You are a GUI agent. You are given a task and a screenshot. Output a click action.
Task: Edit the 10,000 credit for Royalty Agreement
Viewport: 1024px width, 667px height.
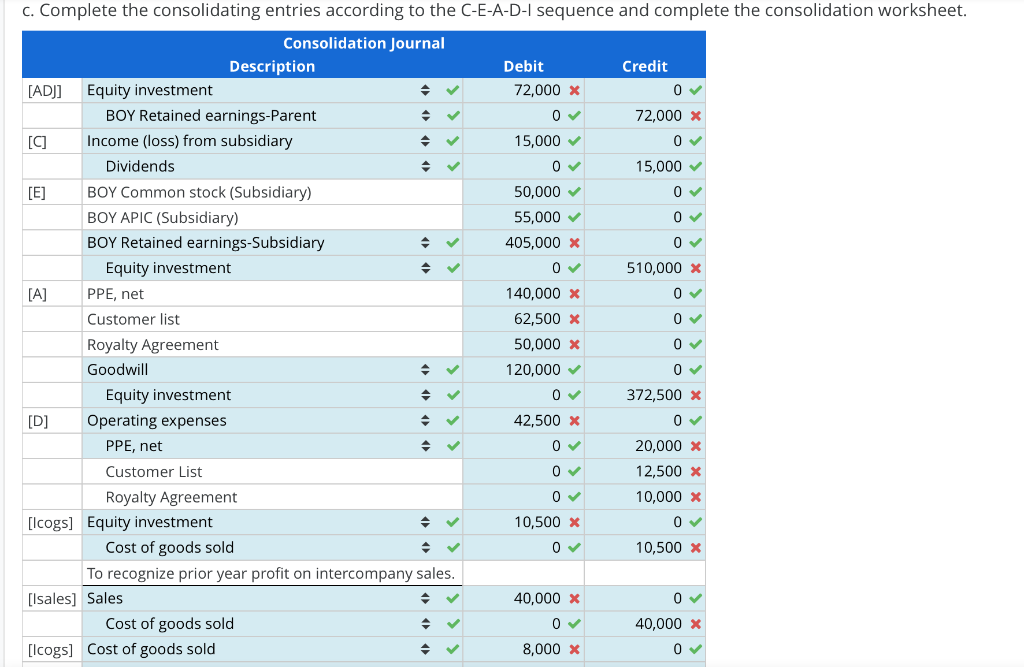645,497
